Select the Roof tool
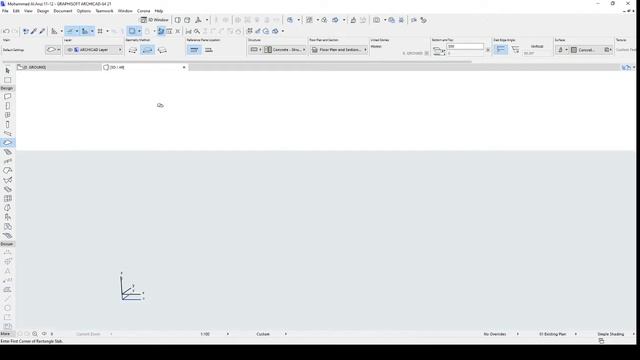640x360 pixels. click(7, 171)
